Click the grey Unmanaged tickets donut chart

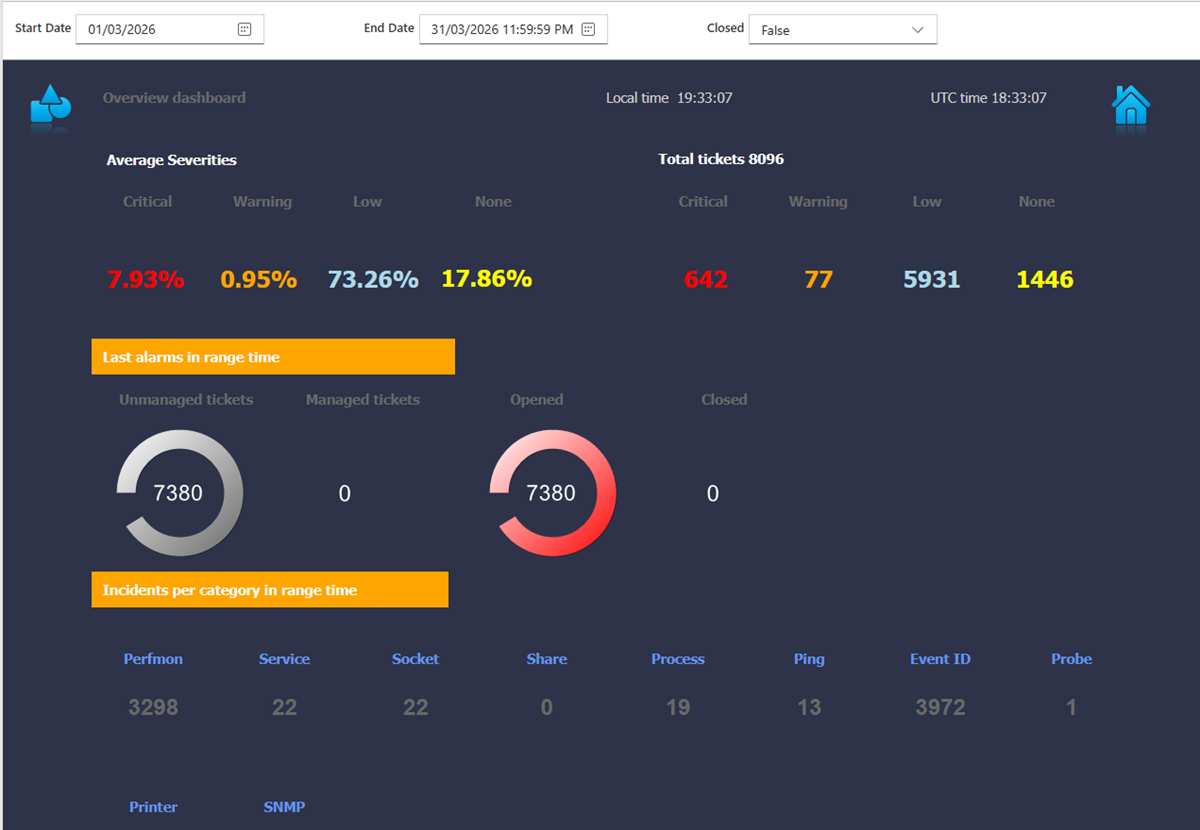[x=179, y=493]
